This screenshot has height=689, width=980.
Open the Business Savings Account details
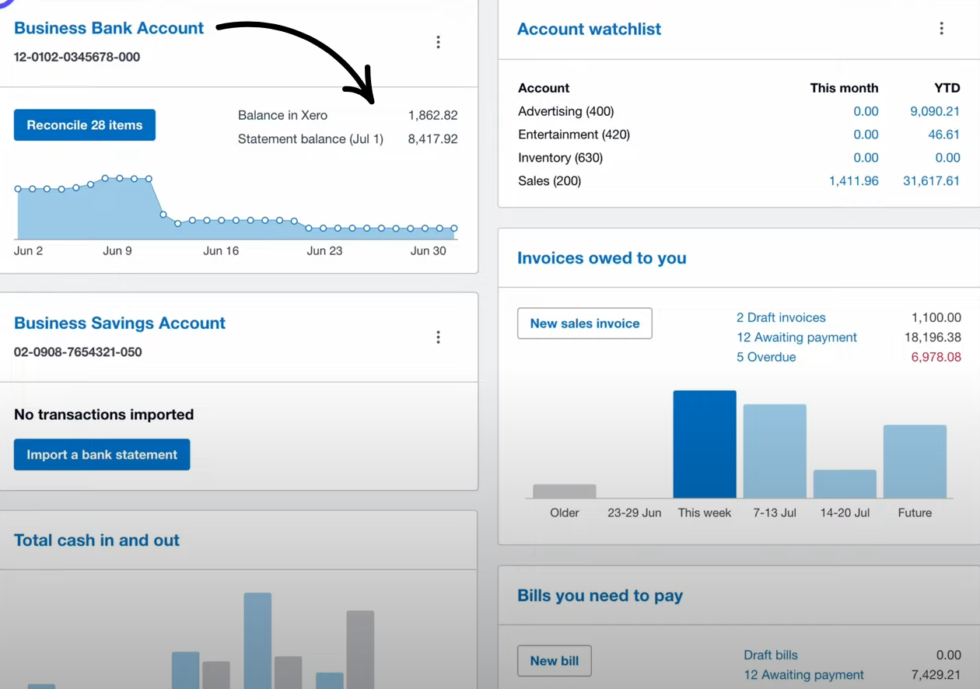119,323
